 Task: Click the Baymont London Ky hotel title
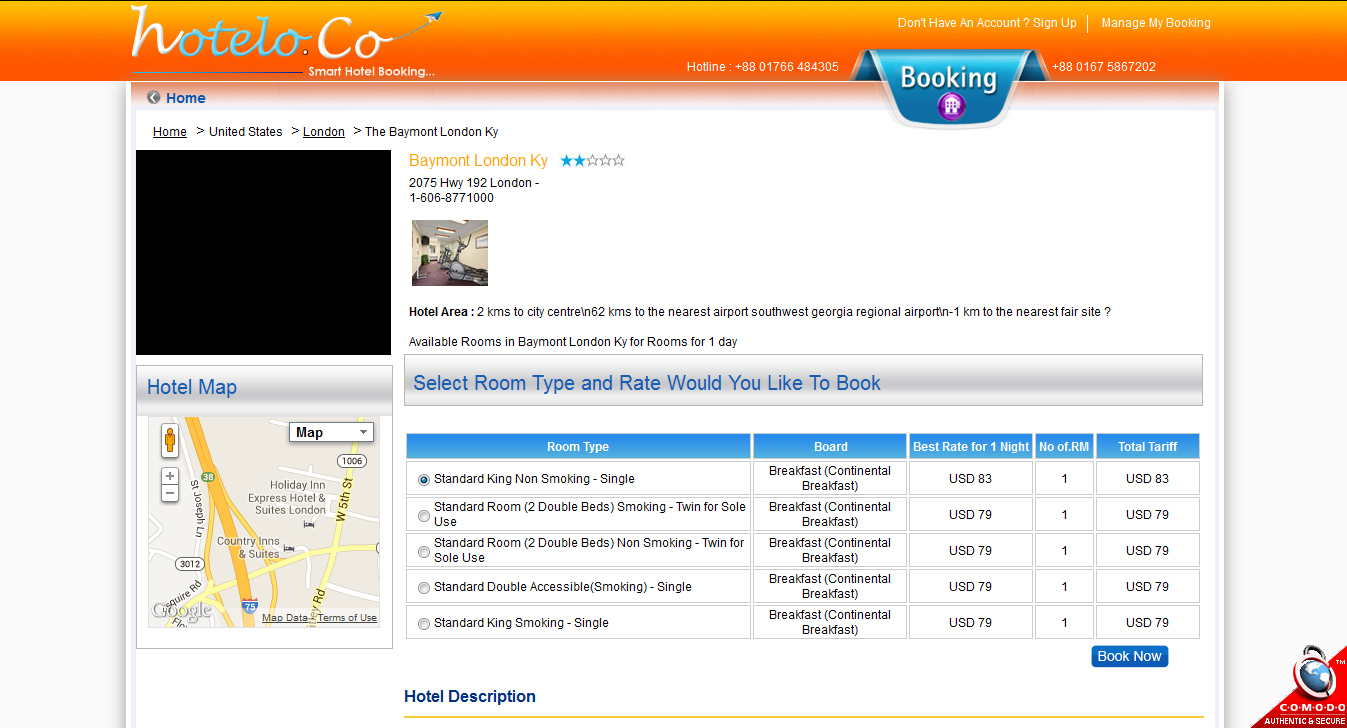pos(478,160)
